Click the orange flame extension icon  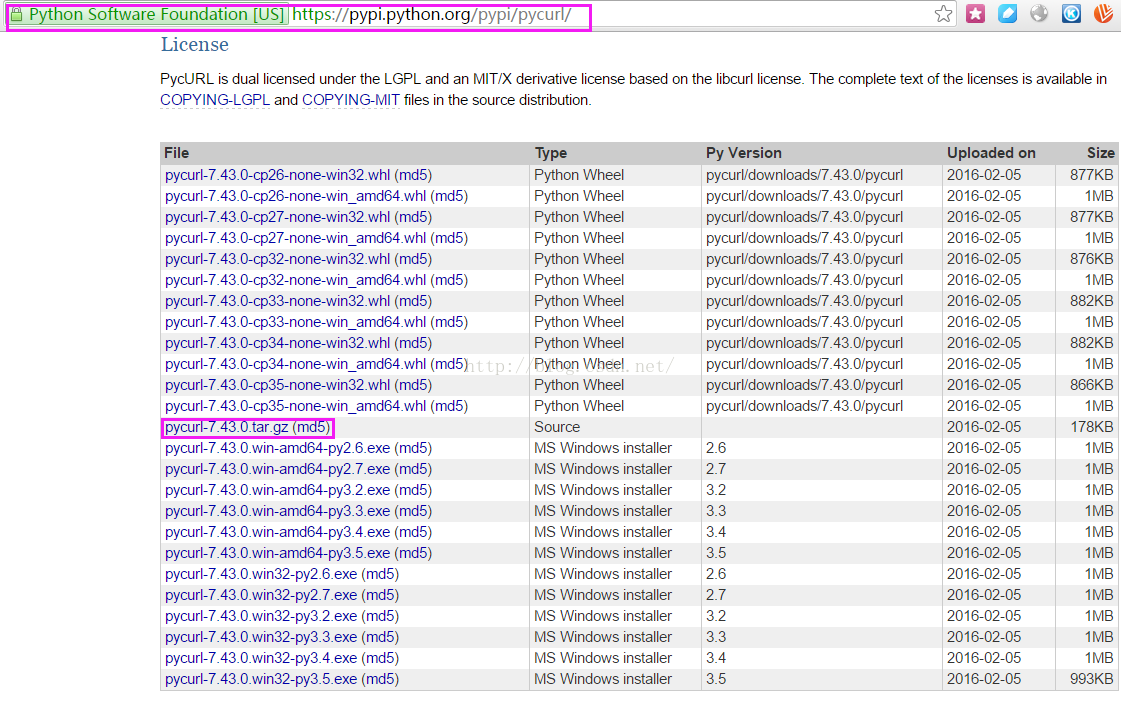pyautogui.click(x=1103, y=14)
